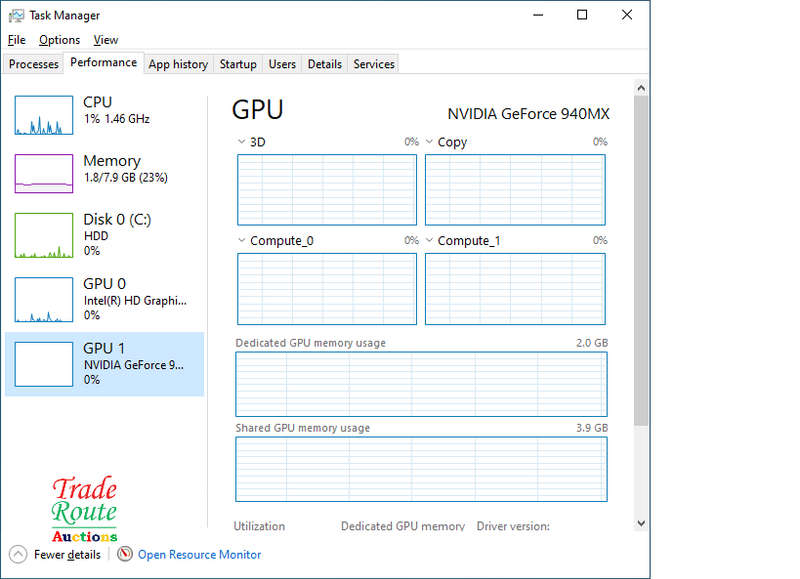Click the vertical scrollbar thumb
The image size is (800, 579).
(x=641, y=261)
